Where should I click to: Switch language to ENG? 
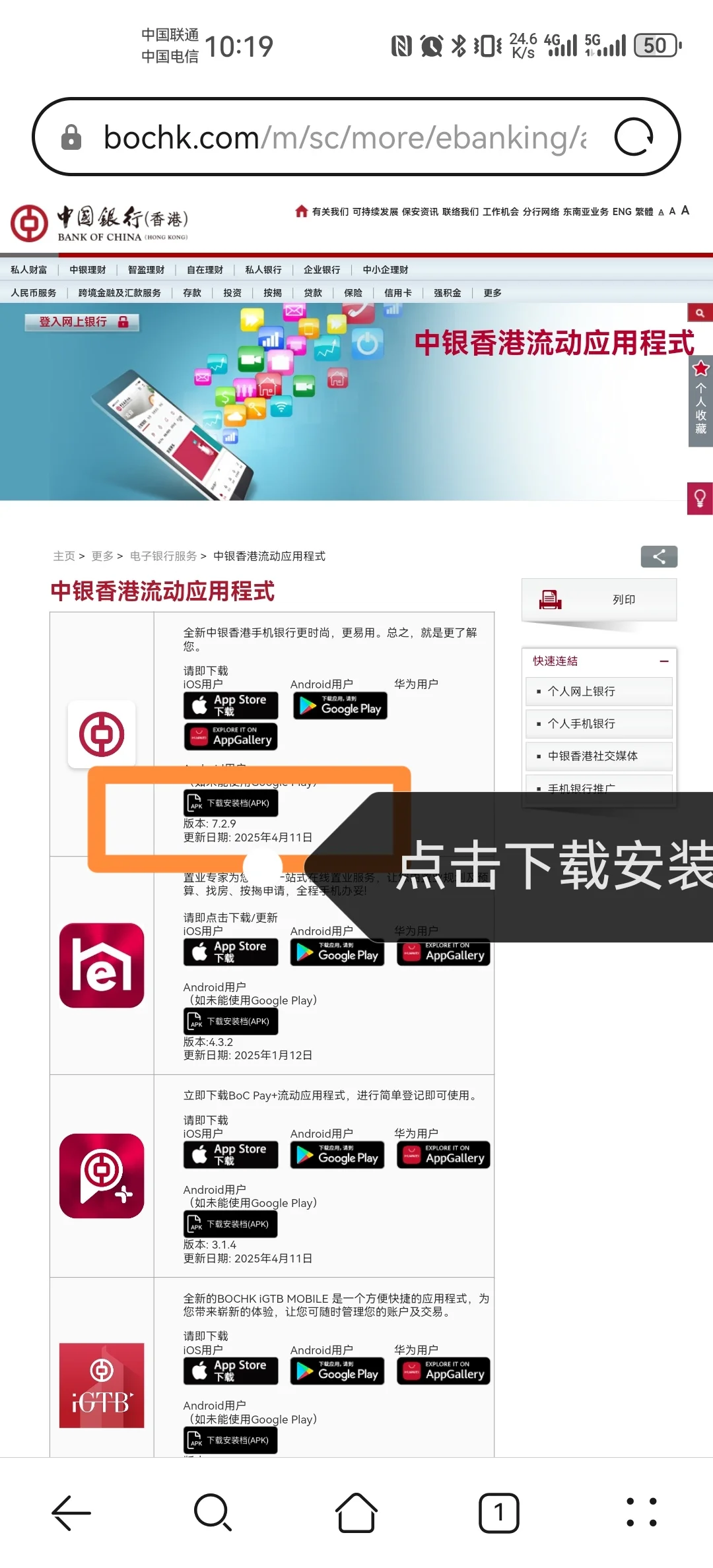point(622,212)
